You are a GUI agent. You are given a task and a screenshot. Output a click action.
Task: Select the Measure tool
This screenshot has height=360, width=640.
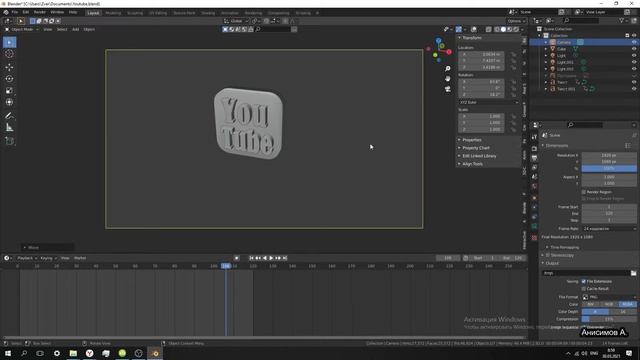pyautogui.click(x=9, y=128)
